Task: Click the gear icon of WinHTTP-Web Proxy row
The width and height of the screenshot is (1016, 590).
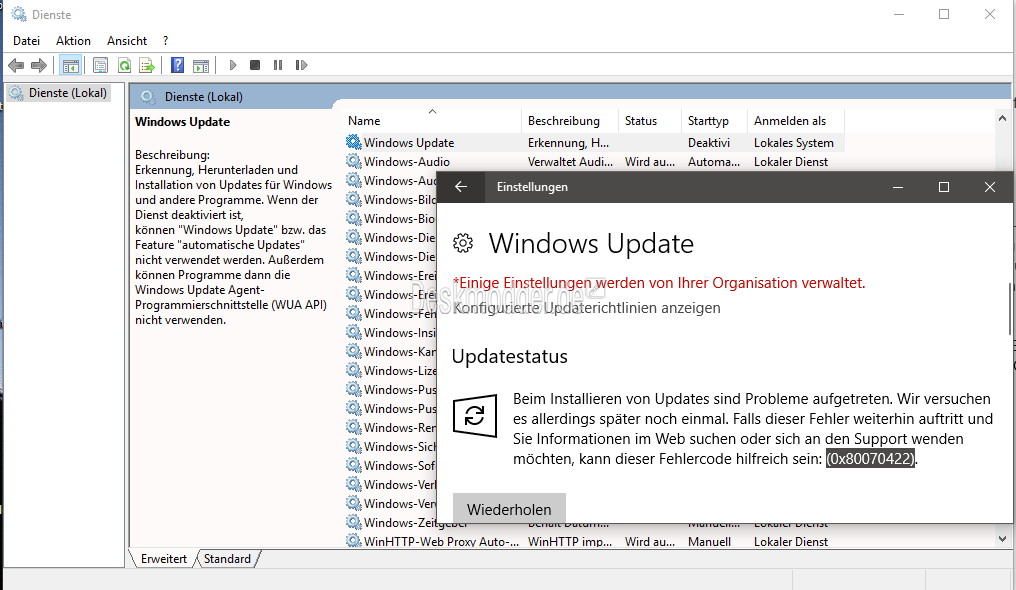Action: point(354,541)
